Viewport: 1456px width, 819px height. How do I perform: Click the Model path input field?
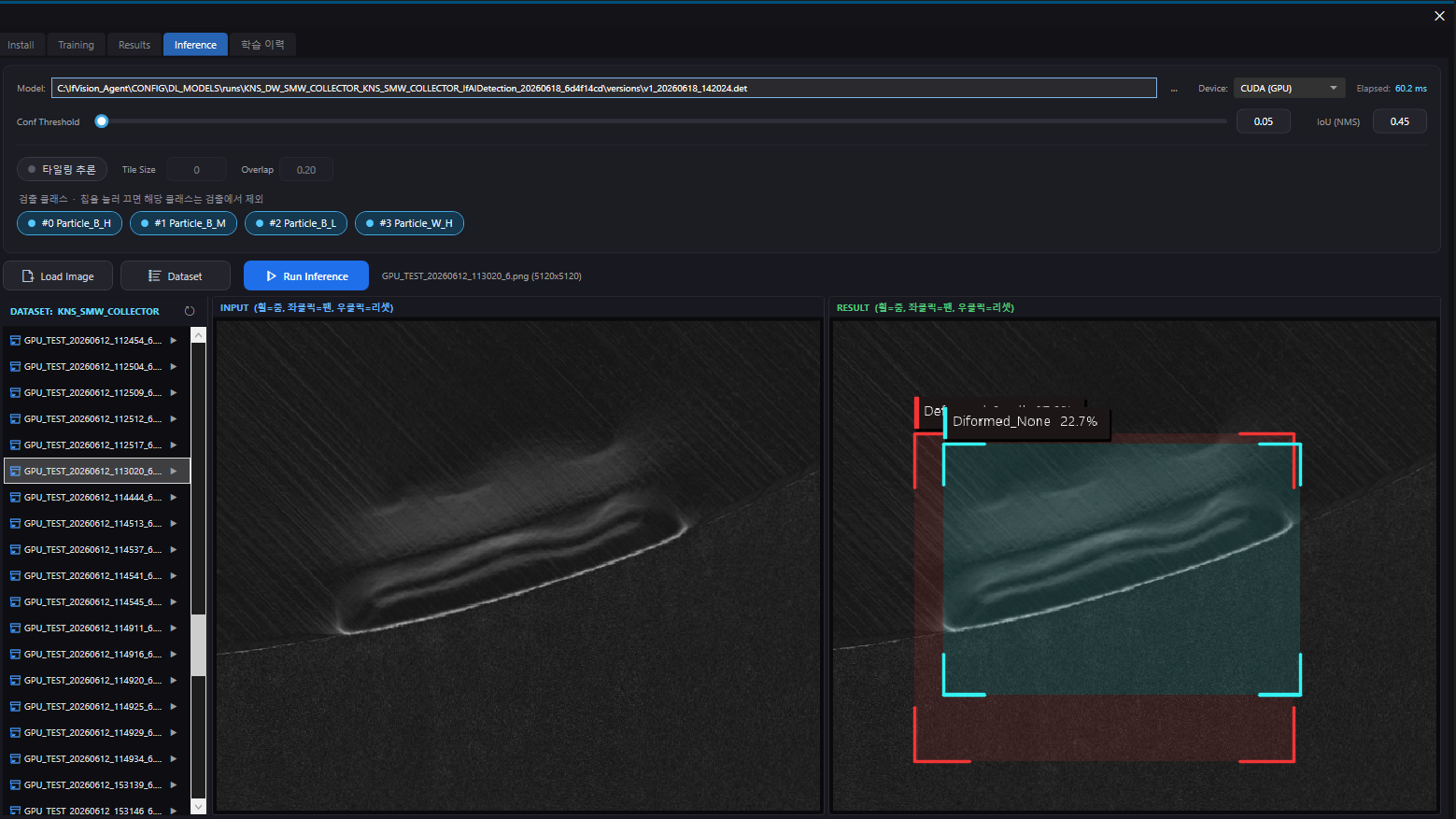coord(603,88)
